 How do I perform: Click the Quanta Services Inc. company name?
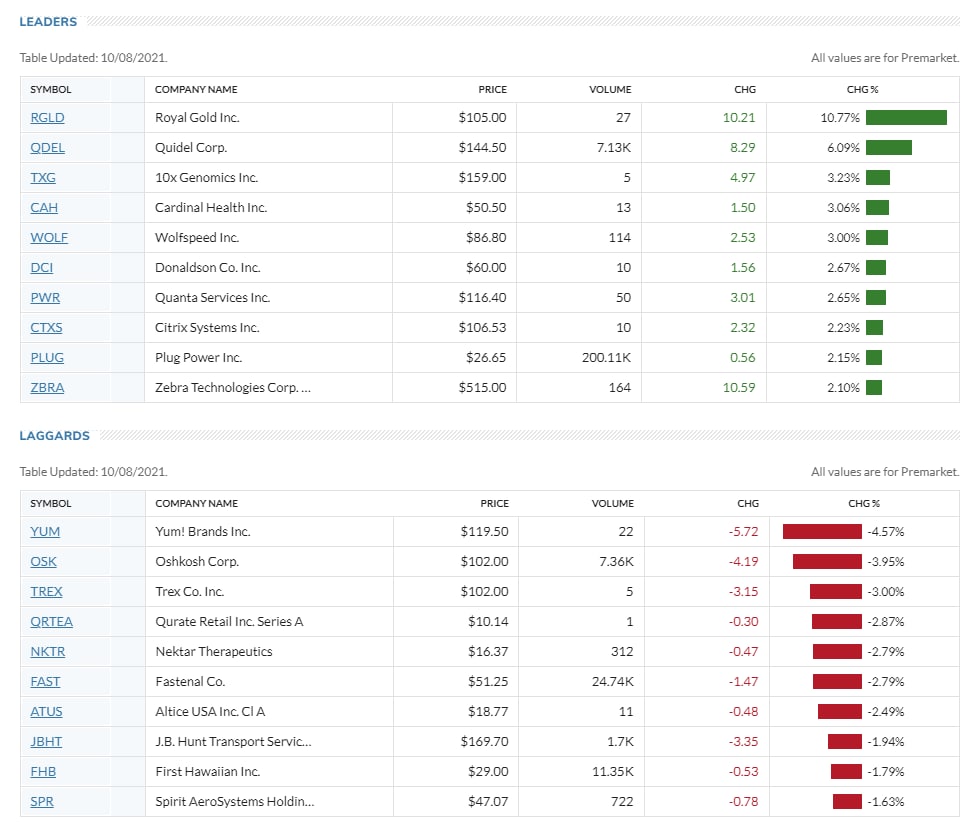click(212, 297)
